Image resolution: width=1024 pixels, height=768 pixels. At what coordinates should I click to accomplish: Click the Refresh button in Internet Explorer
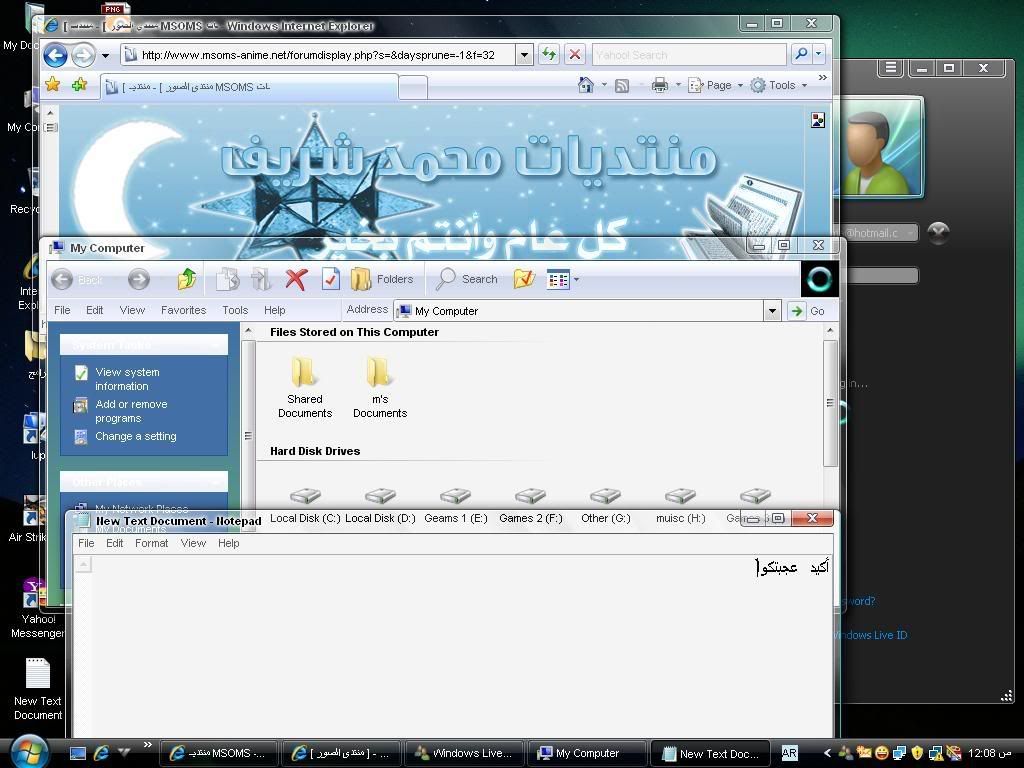pos(549,55)
